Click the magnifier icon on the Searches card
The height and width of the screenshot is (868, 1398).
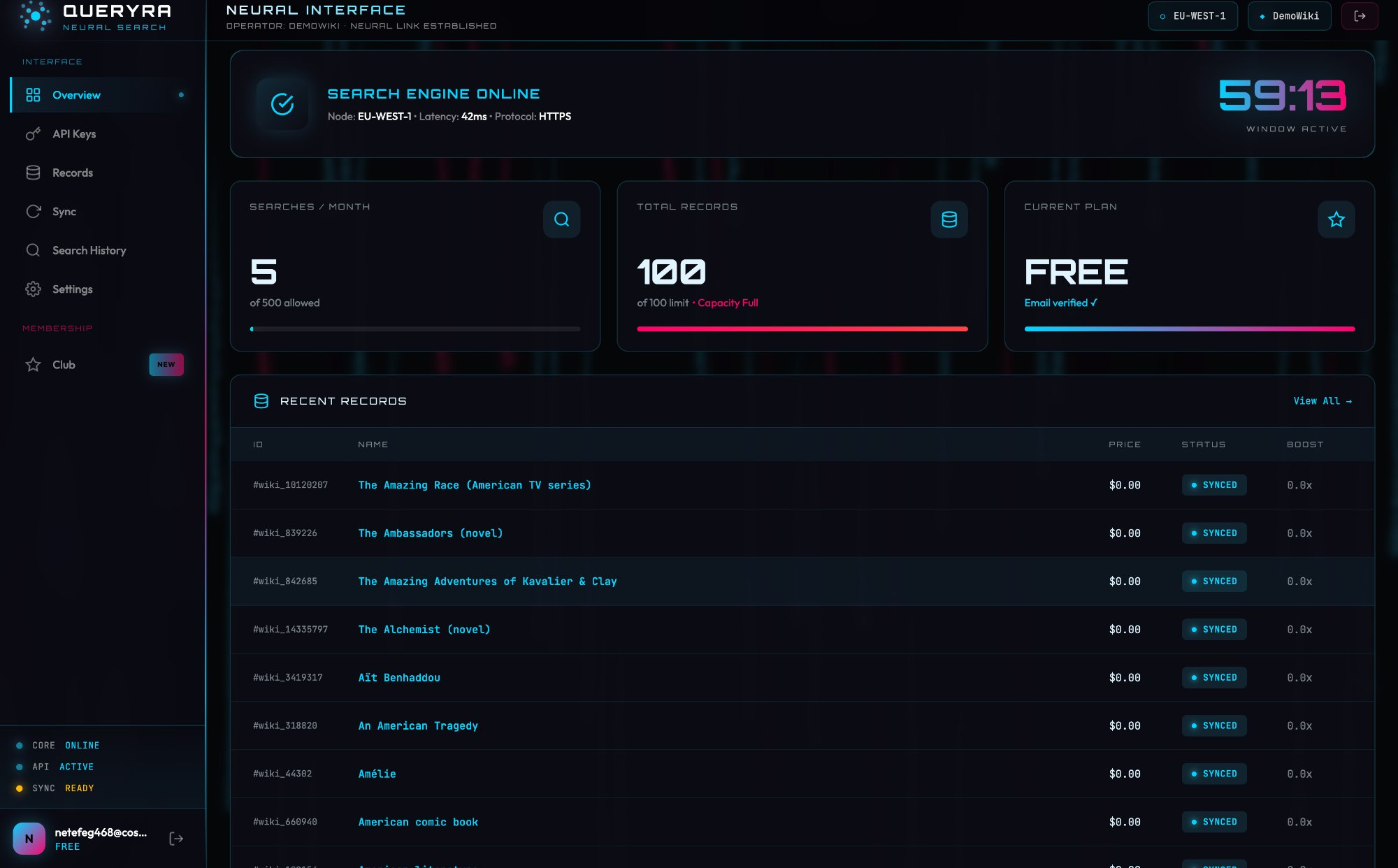tap(561, 219)
